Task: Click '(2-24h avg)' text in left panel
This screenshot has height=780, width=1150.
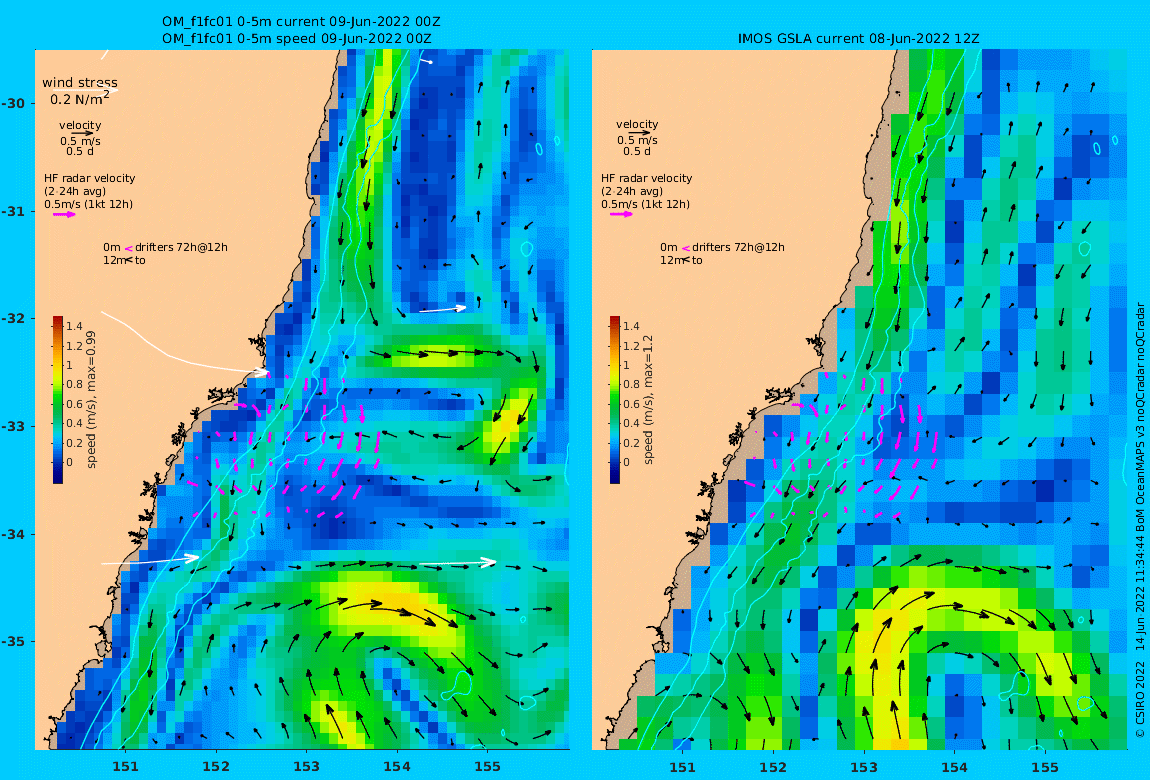Action: tap(75, 191)
